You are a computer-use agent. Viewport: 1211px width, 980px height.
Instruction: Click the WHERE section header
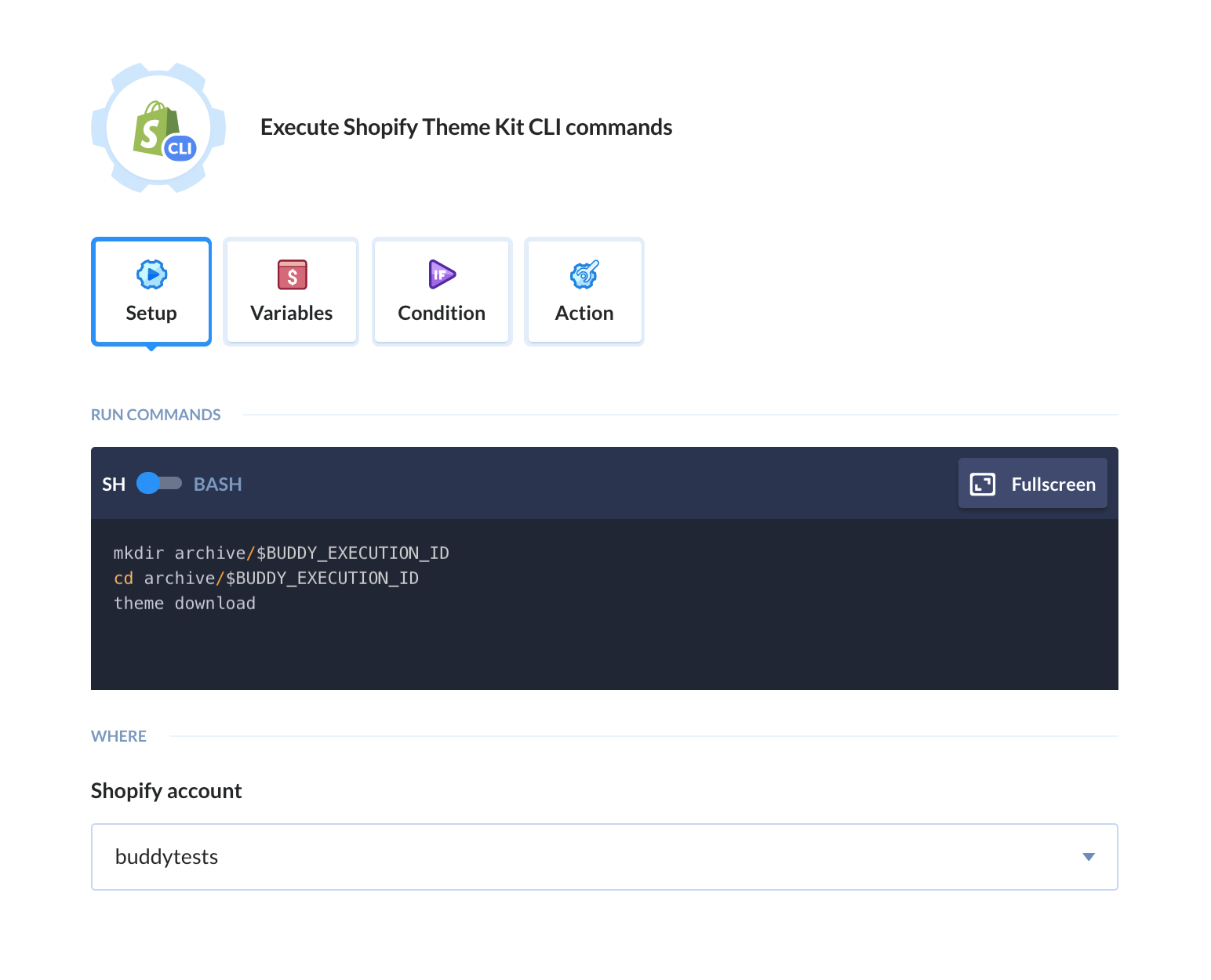[118, 736]
